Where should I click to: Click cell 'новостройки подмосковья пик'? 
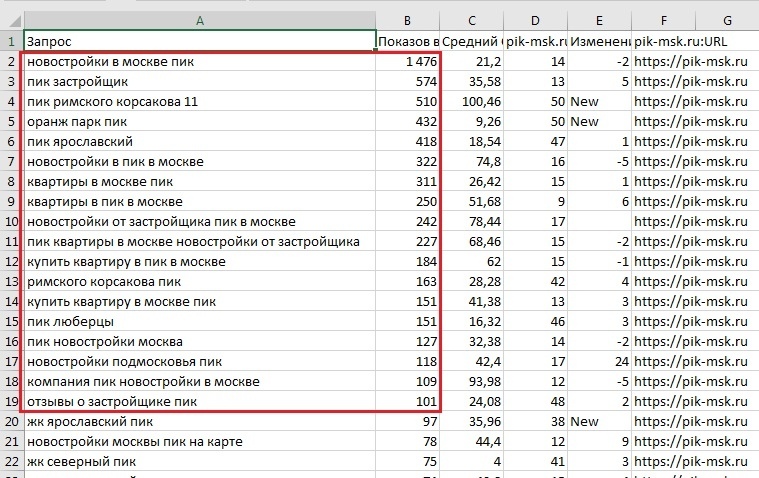(x=200, y=361)
